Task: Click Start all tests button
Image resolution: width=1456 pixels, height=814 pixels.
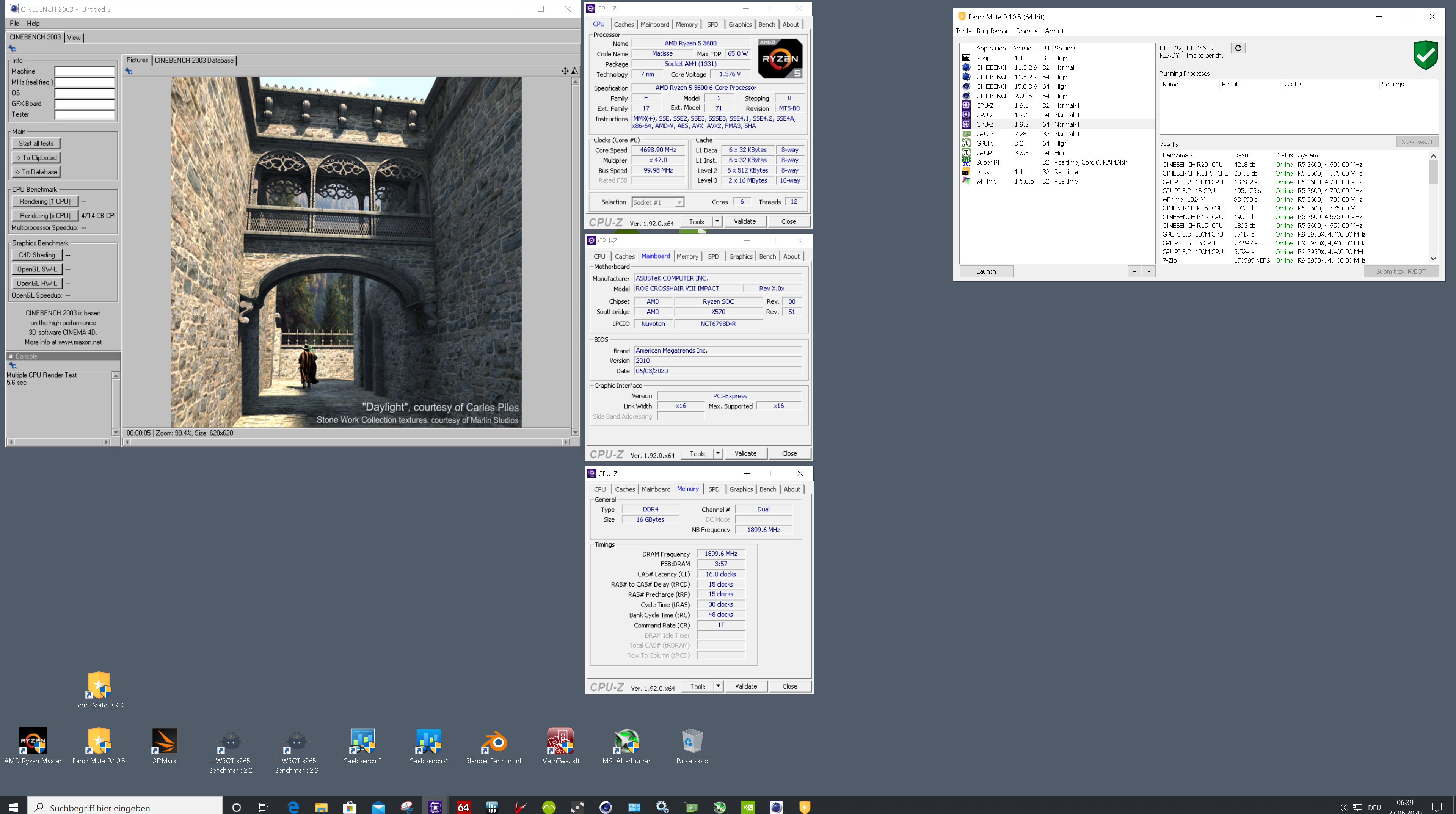Action: point(36,144)
